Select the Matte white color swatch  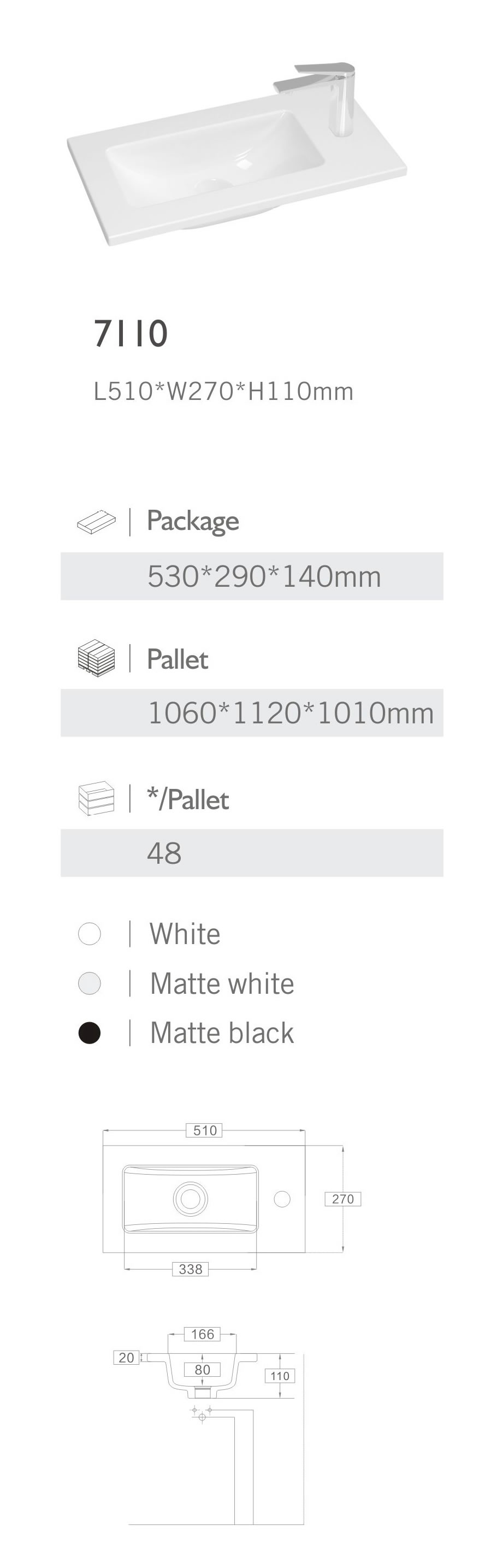coord(90,983)
